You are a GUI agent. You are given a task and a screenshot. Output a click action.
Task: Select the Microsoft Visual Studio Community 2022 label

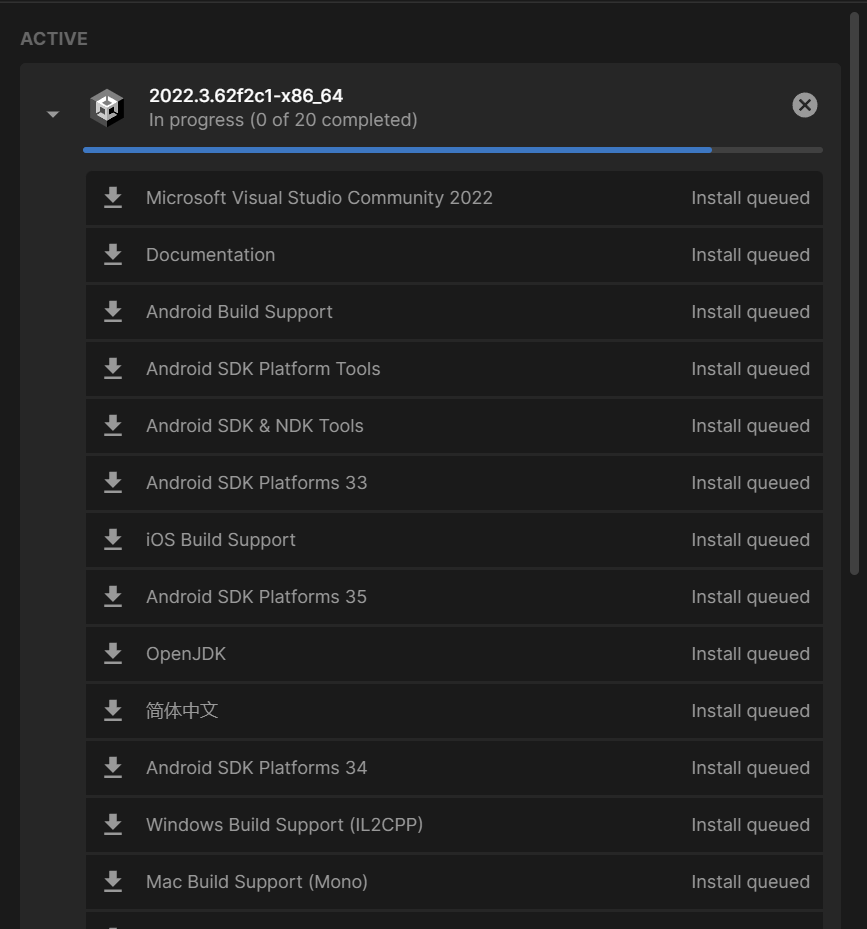pyautogui.click(x=319, y=198)
